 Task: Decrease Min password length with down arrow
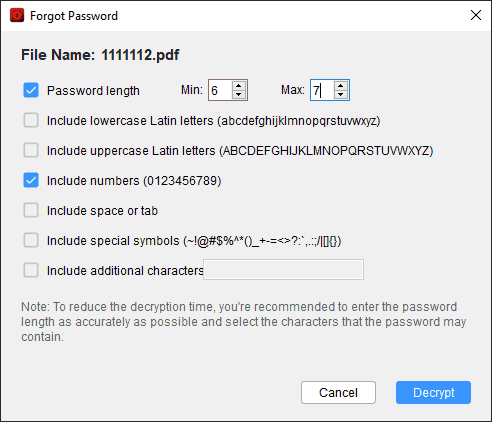(239, 94)
